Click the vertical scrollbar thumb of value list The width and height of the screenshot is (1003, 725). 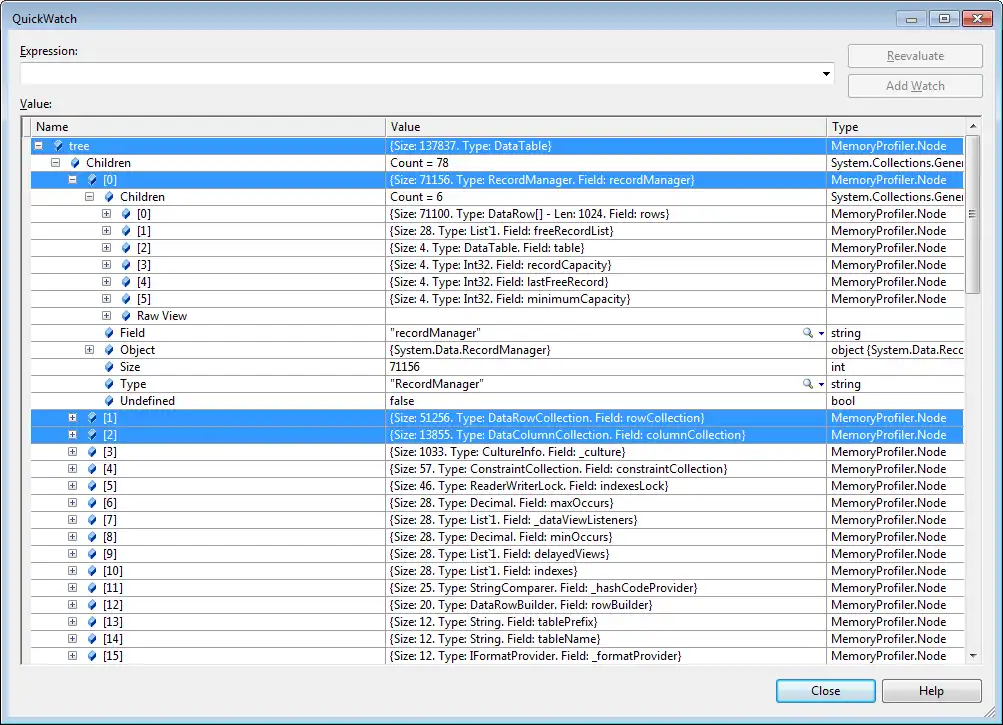[973, 214]
